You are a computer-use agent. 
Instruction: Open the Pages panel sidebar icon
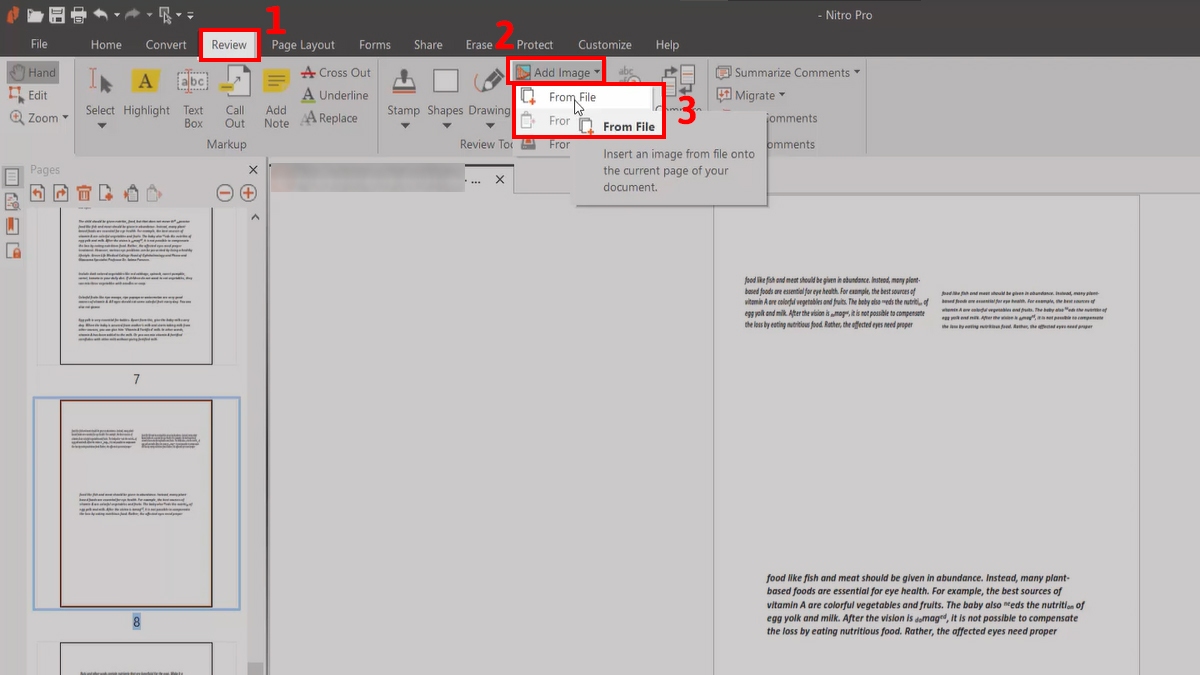pyautogui.click(x=12, y=177)
